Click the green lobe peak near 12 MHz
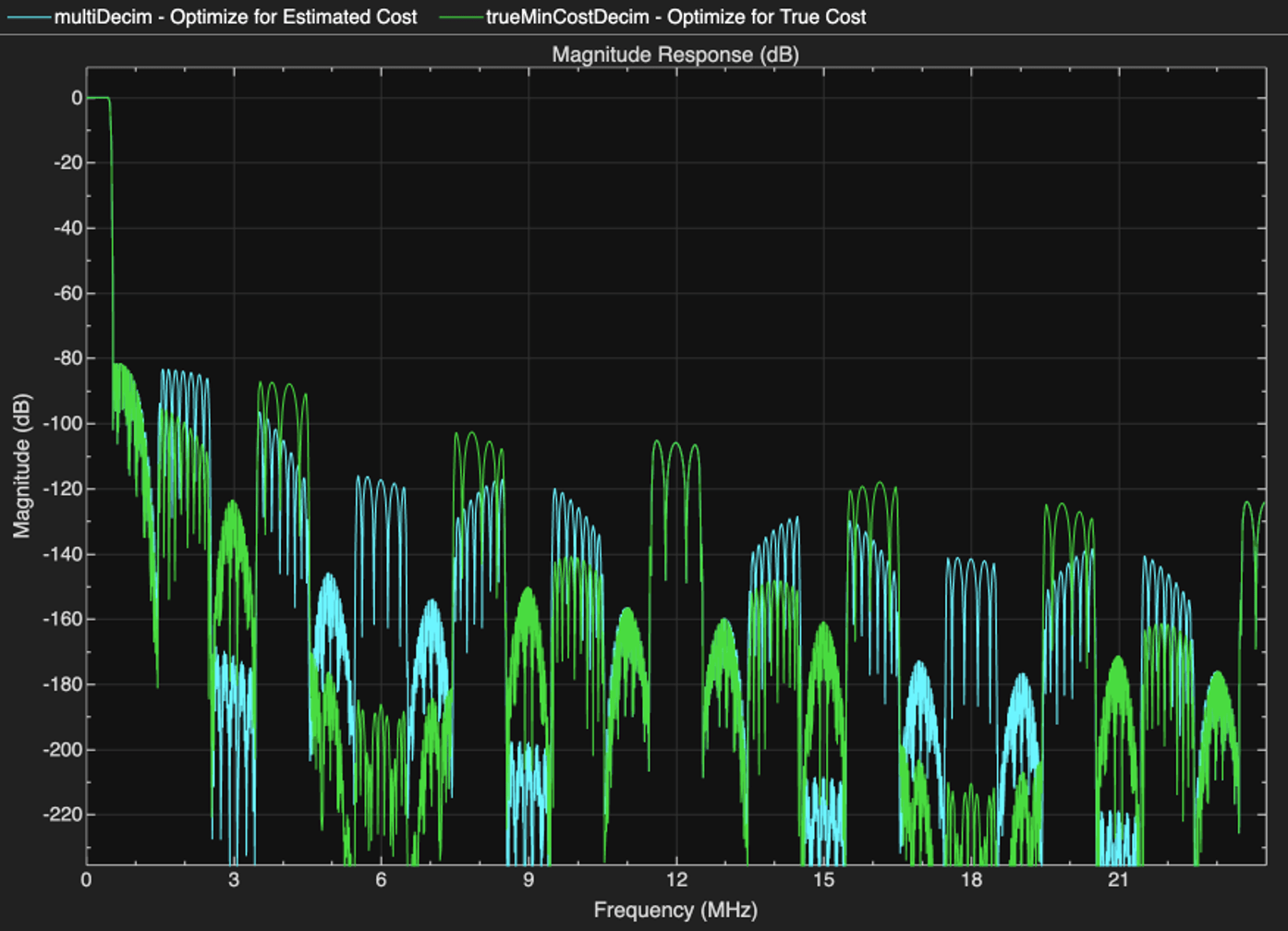The width and height of the screenshot is (1288, 931). pos(676,442)
